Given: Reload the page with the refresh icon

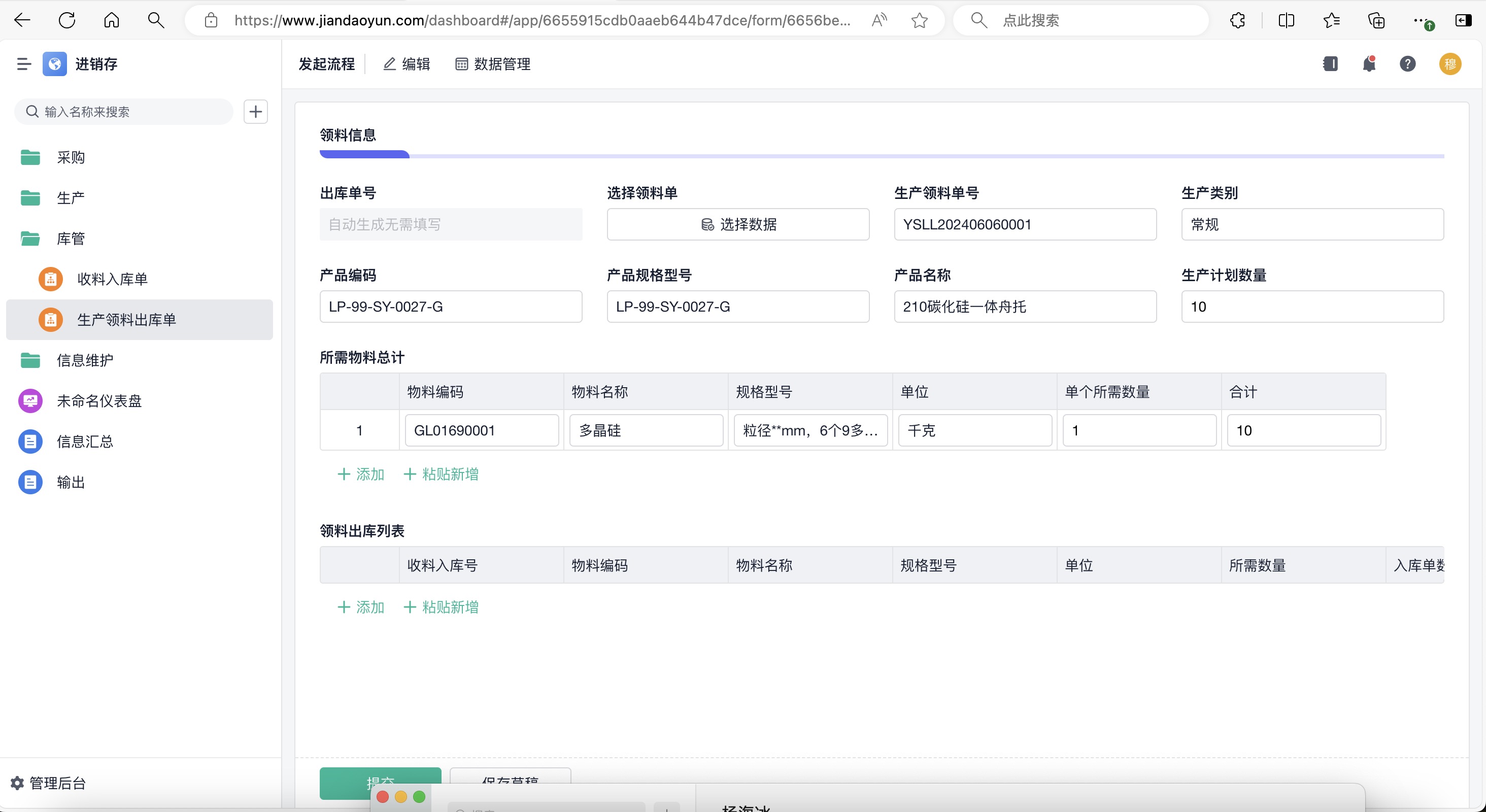Looking at the screenshot, I should pyautogui.click(x=67, y=21).
